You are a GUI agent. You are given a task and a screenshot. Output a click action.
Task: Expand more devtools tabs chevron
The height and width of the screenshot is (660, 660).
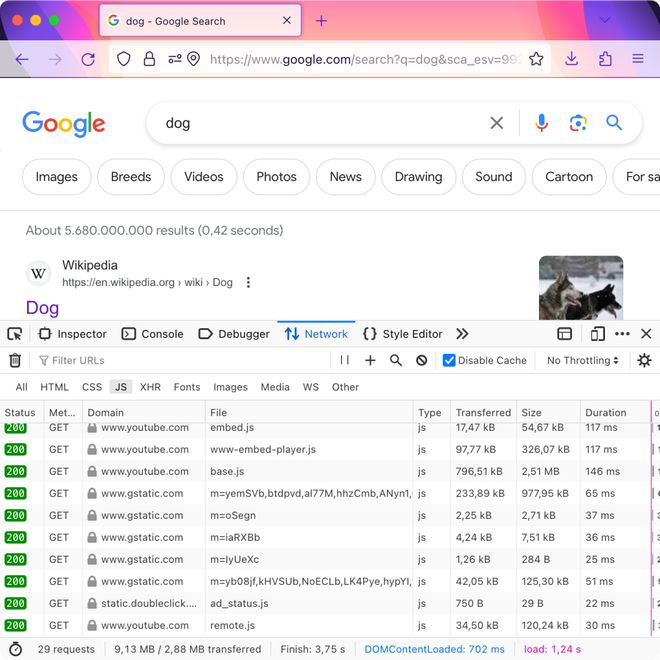tap(462, 334)
